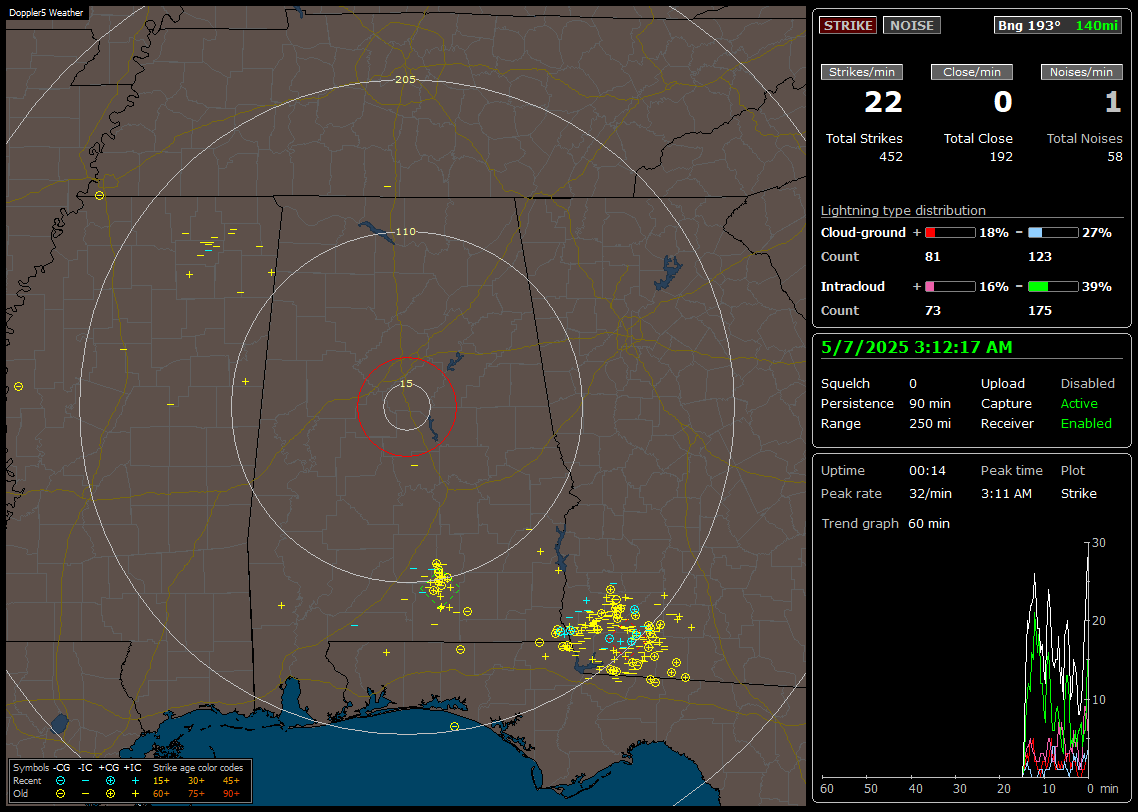Image resolution: width=1138 pixels, height=812 pixels.
Task: Click the Uptime value 00:14
Action: [928, 471]
